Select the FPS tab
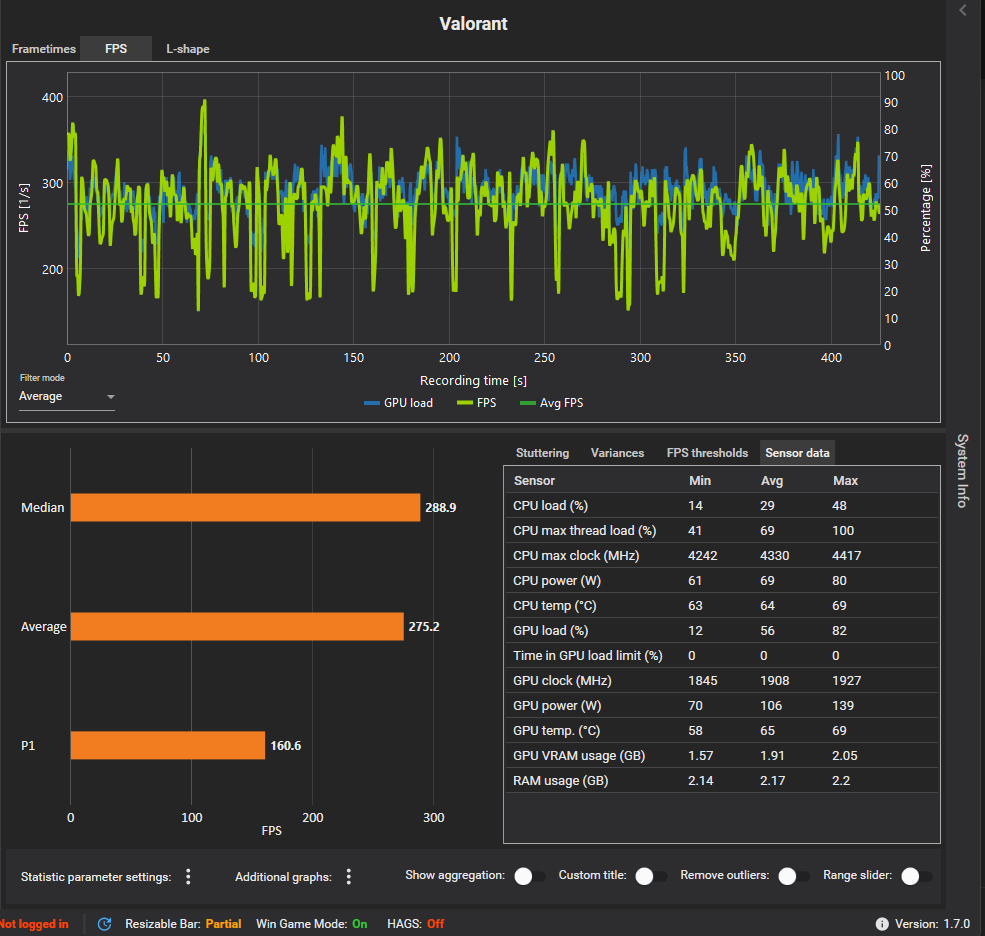The image size is (985, 936). click(116, 49)
